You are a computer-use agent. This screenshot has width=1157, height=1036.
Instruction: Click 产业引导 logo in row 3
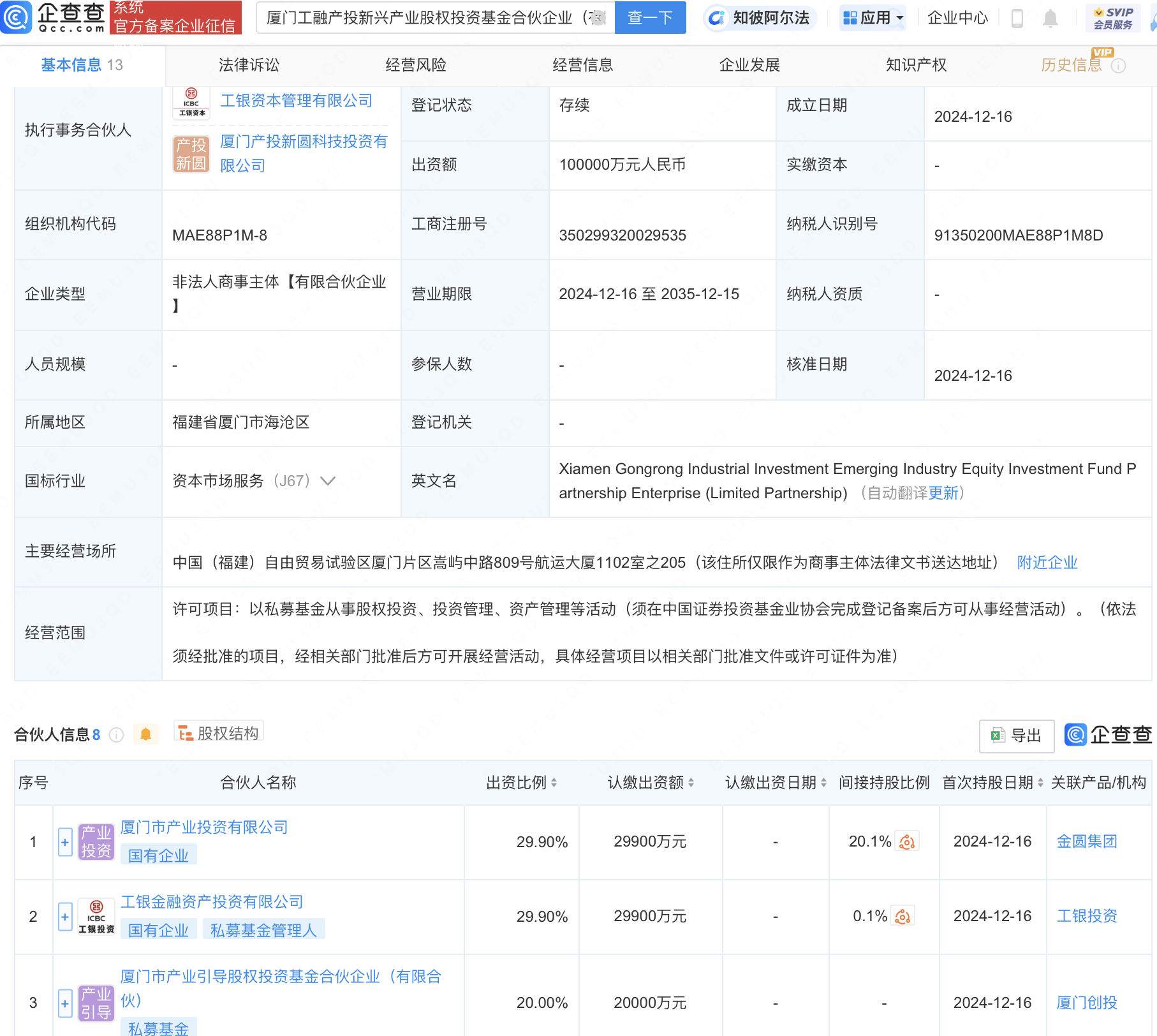pyautogui.click(x=96, y=1003)
